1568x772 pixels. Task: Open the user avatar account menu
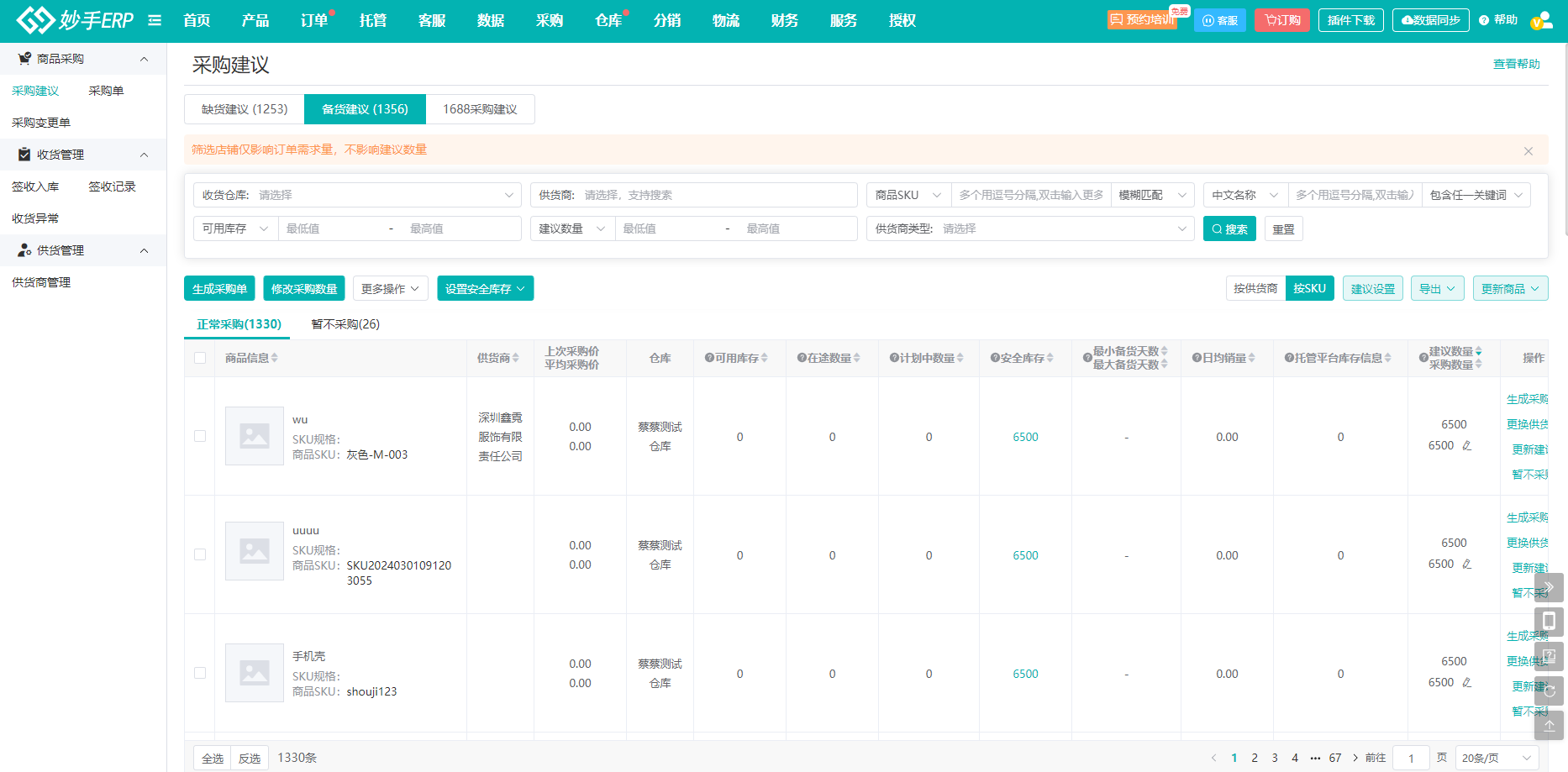(1542, 20)
